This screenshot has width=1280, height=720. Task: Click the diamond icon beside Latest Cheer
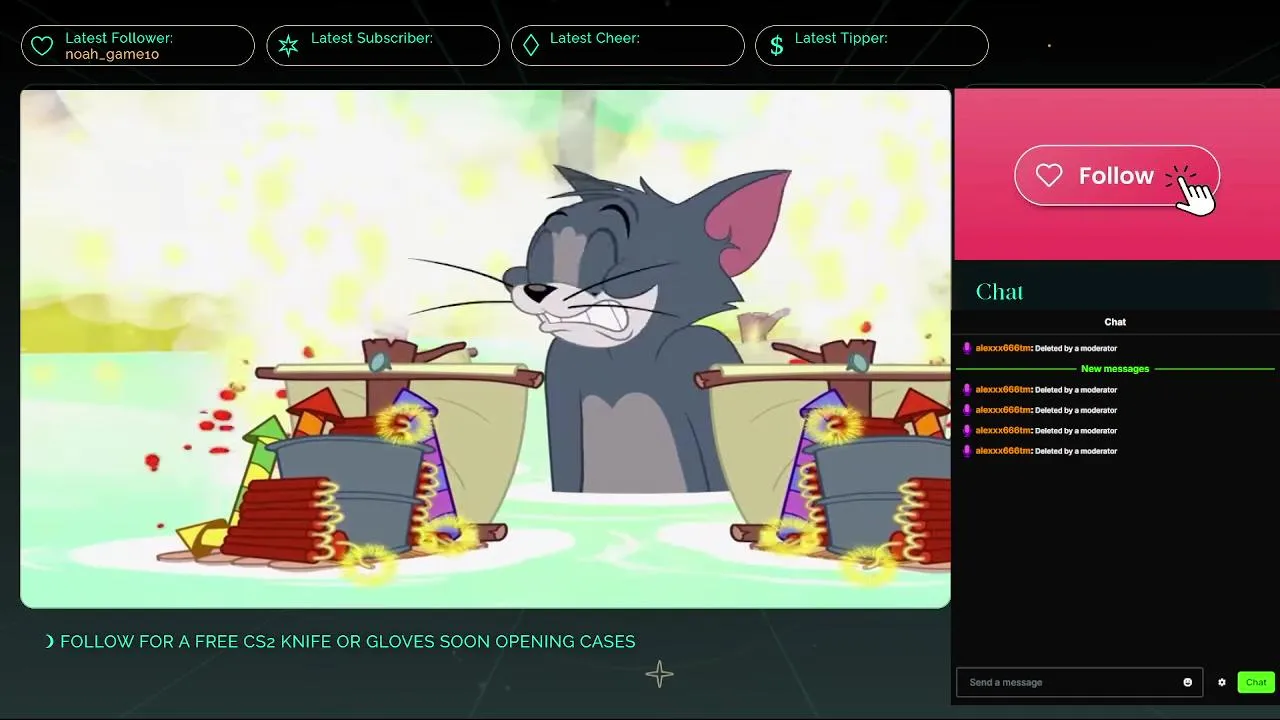pos(531,46)
